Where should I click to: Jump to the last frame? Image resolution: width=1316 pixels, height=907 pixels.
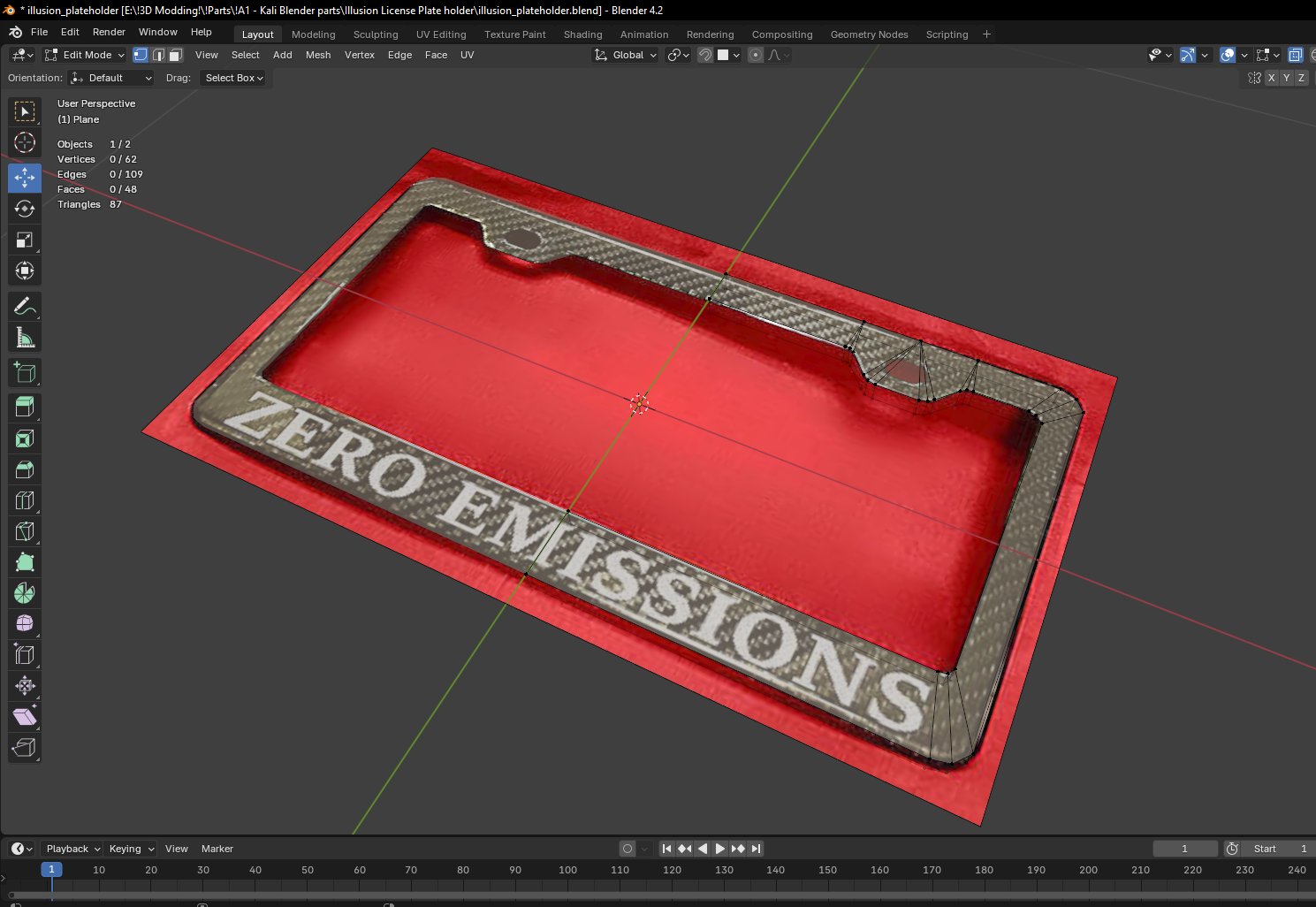[x=756, y=849]
